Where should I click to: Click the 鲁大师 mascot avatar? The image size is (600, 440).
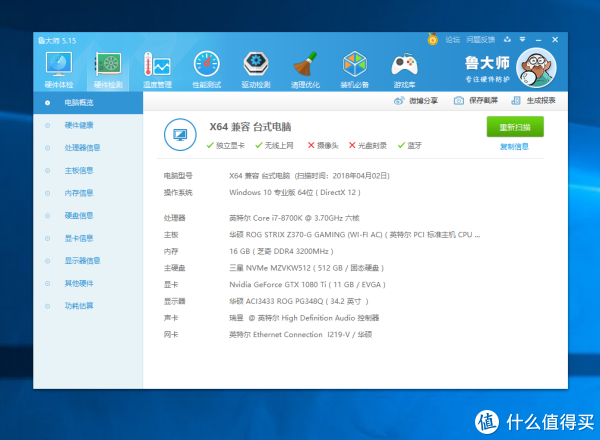pos(536,68)
